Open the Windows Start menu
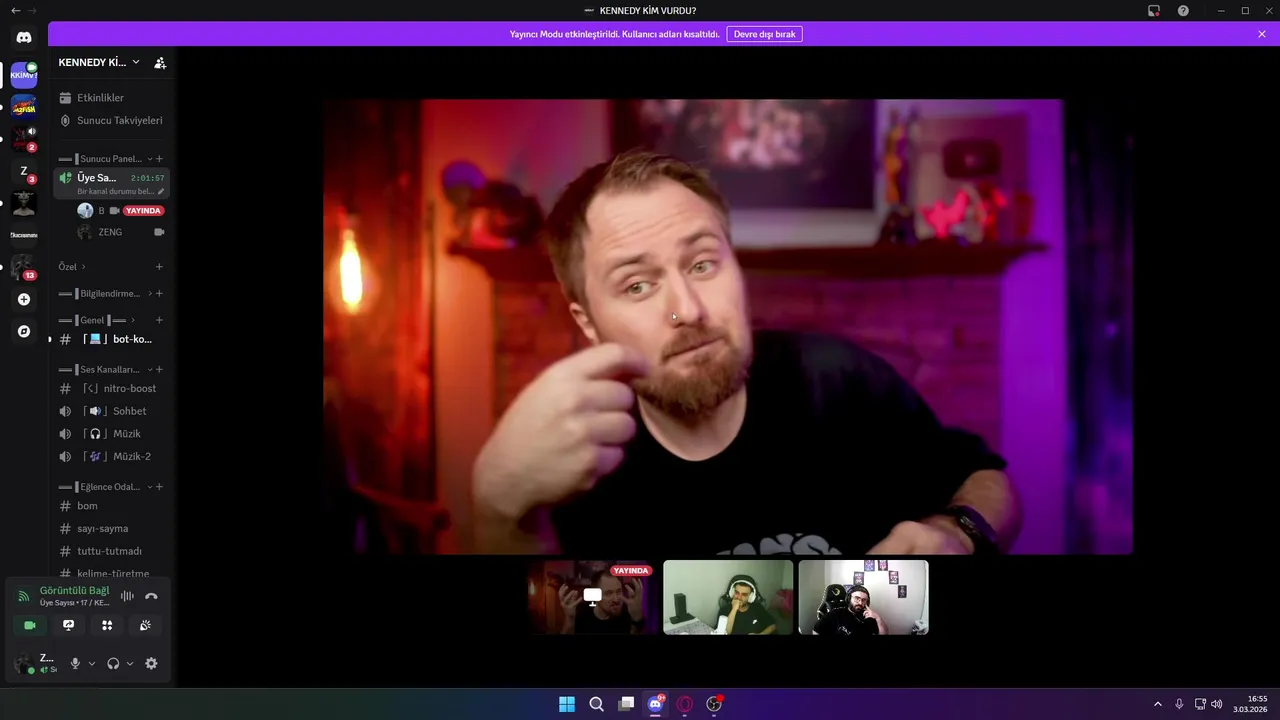The width and height of the screenshot is (1280, 720). pyautogui.click(x=567, y=704)
